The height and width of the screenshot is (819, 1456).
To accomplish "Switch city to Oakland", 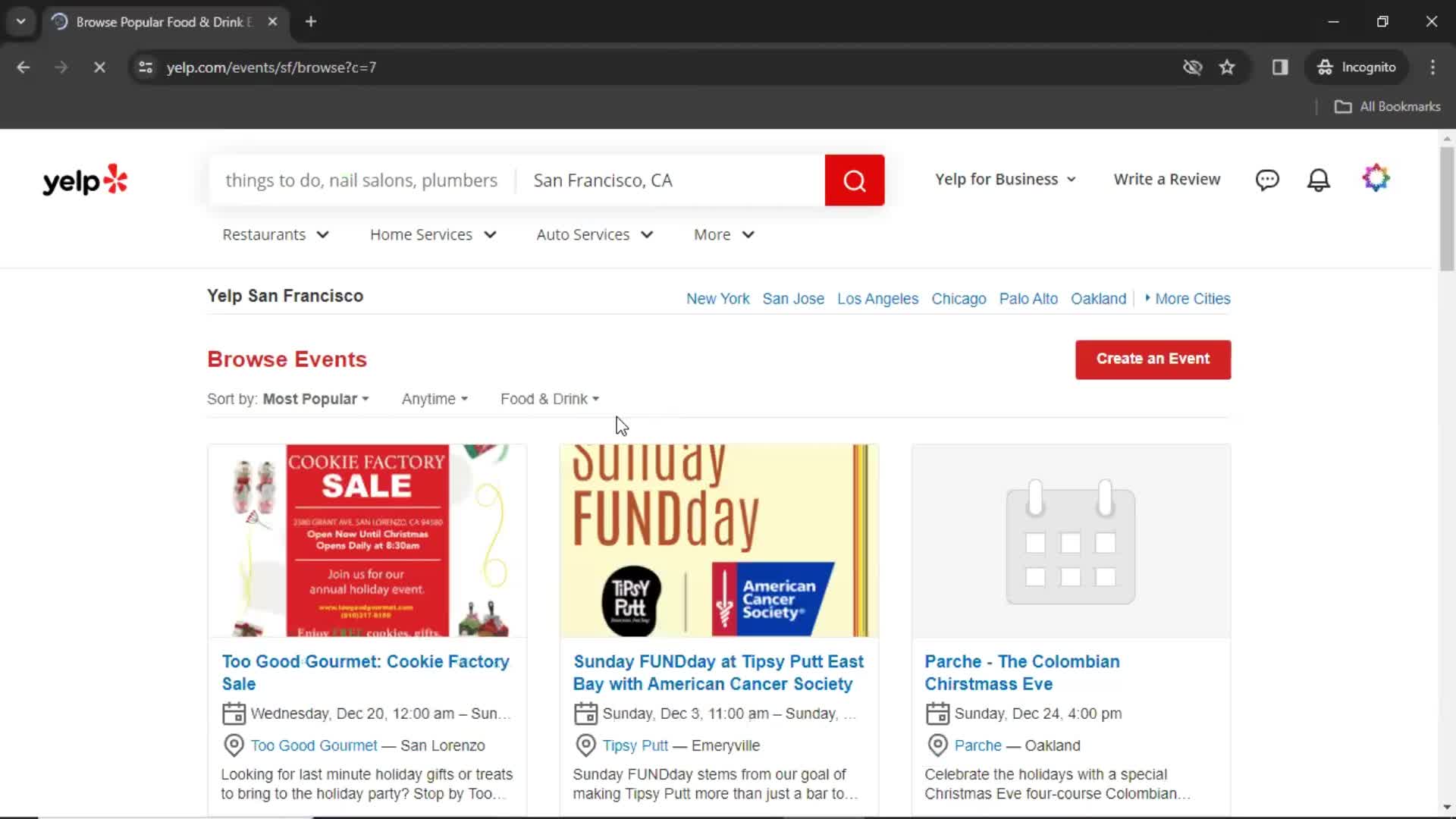I will point(1098,299).
